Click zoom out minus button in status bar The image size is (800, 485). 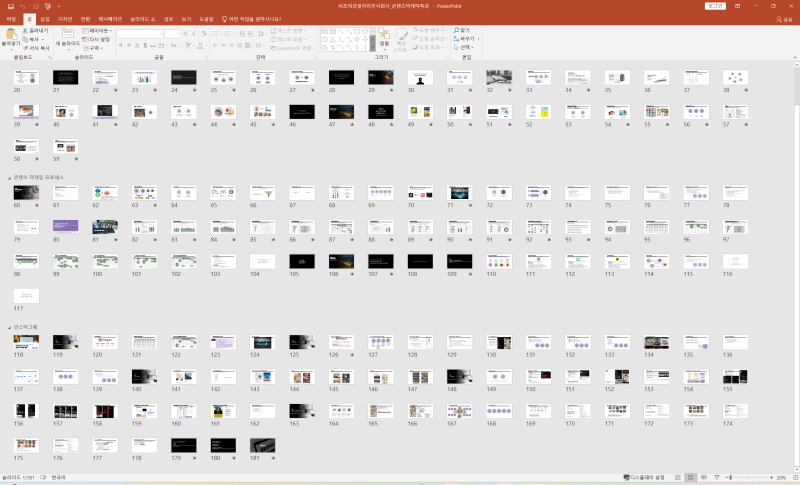point(727,478)
